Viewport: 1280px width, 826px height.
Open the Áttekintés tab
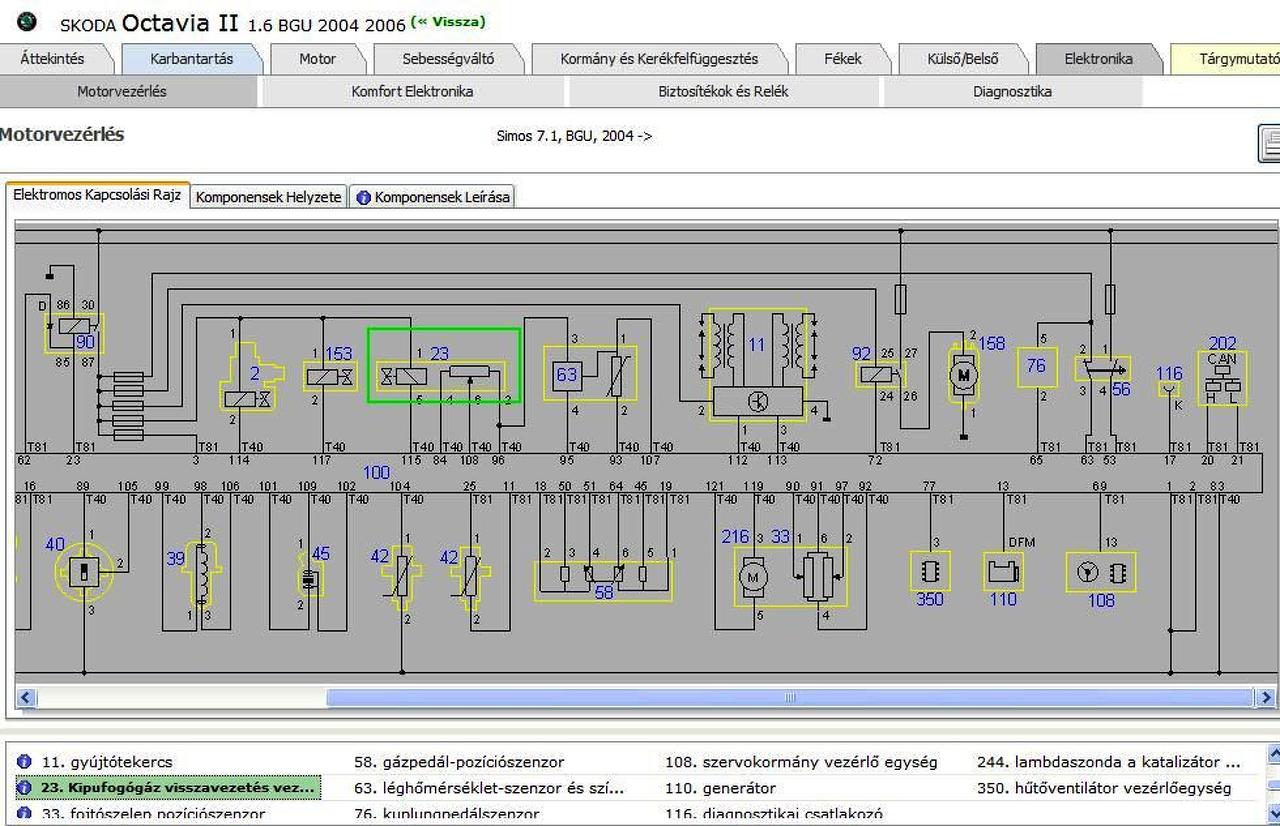(x=53, y=59)
